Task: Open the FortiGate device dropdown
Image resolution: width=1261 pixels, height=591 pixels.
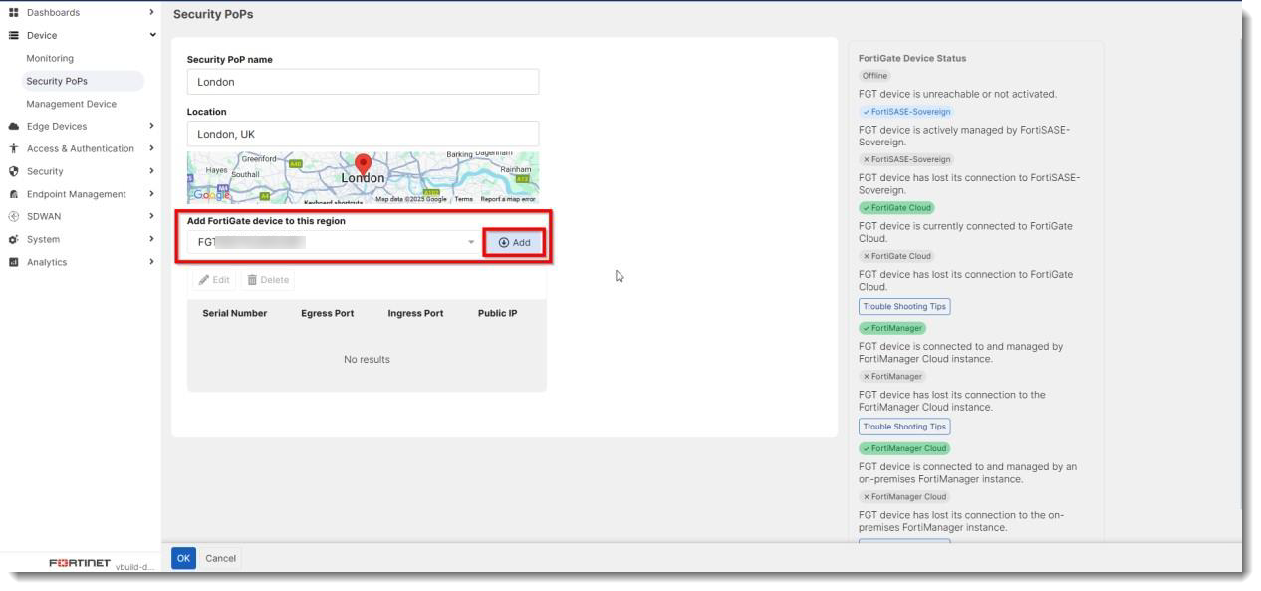Action: click(x=472, y=242)
